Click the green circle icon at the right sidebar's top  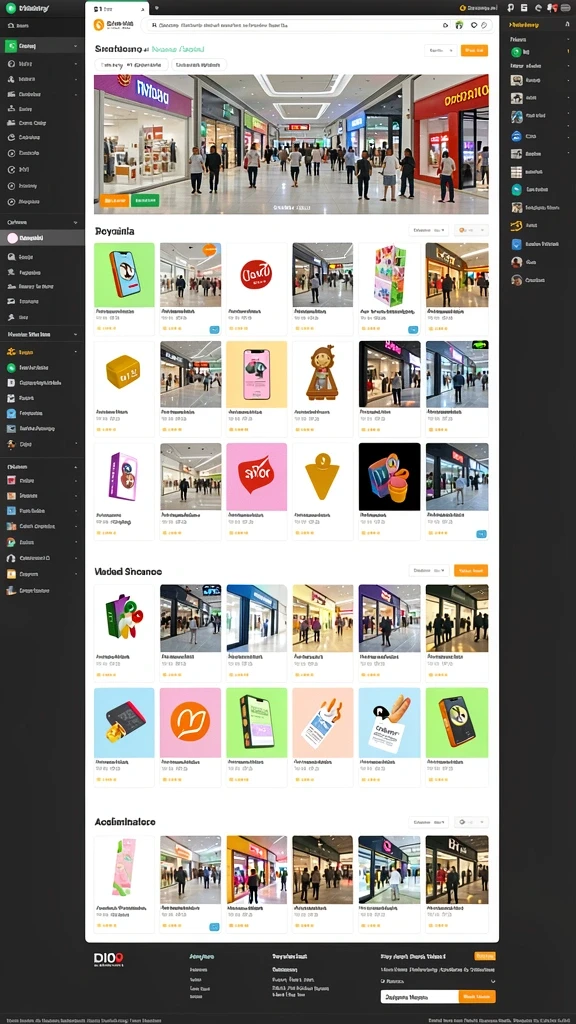tap(516, 52)
